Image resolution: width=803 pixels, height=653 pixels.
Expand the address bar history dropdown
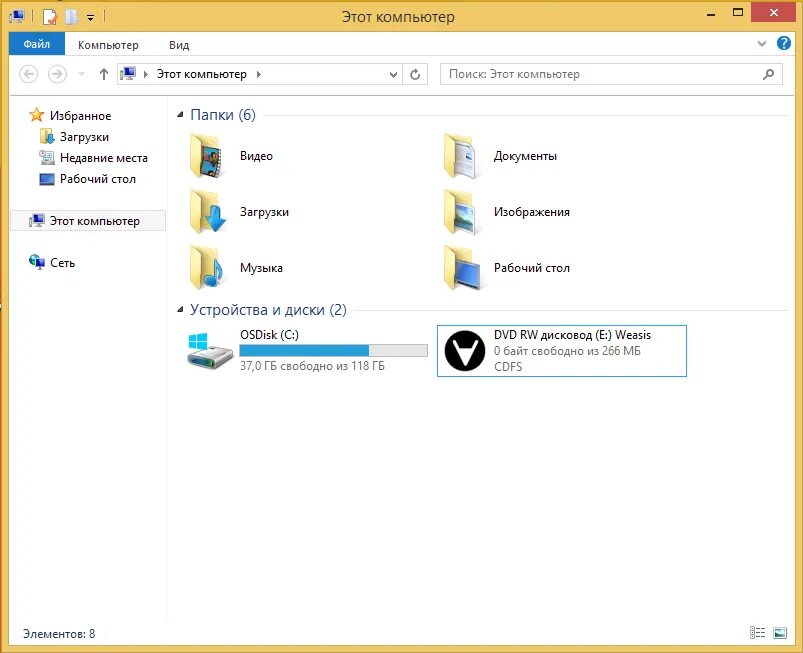[x=393, y=75]
